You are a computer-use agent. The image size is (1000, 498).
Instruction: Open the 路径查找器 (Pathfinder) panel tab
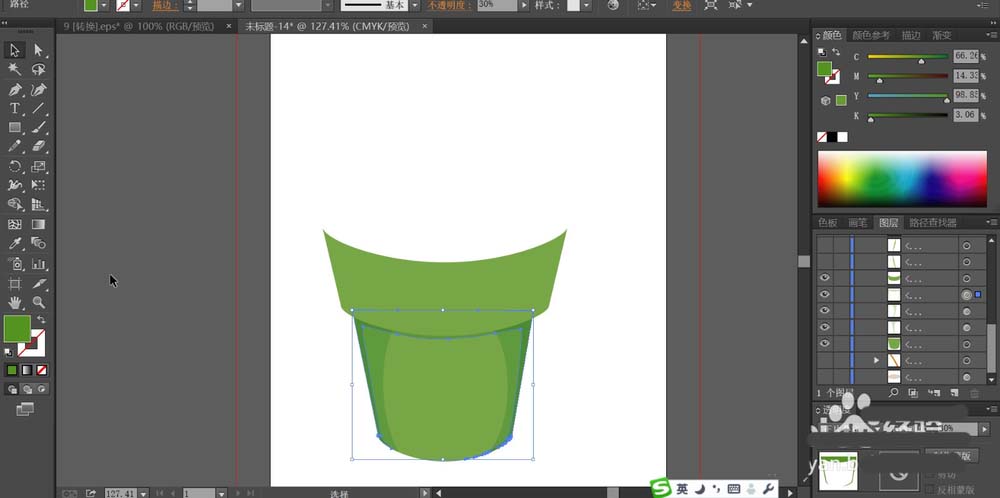click(x=932, y=223)
